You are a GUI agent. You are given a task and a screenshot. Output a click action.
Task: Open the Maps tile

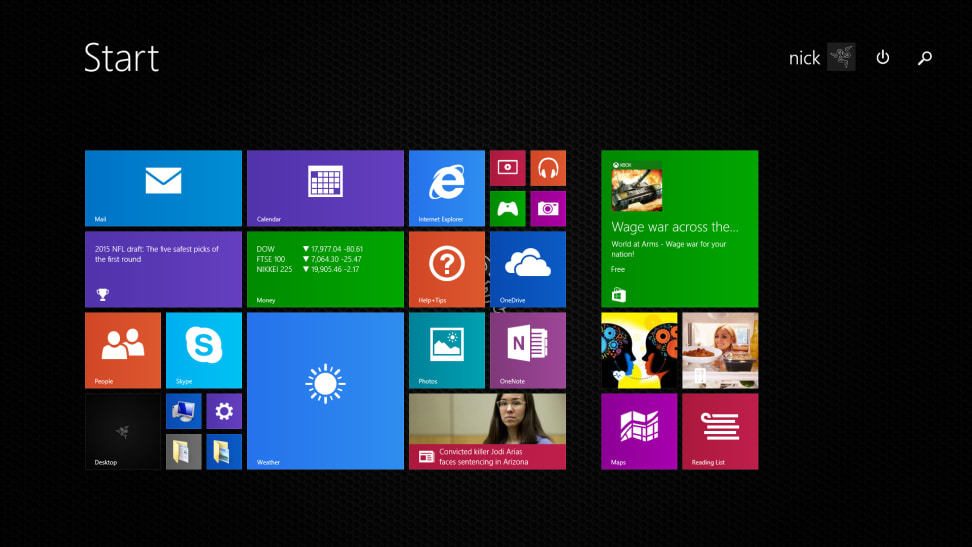tap(639, 432)
